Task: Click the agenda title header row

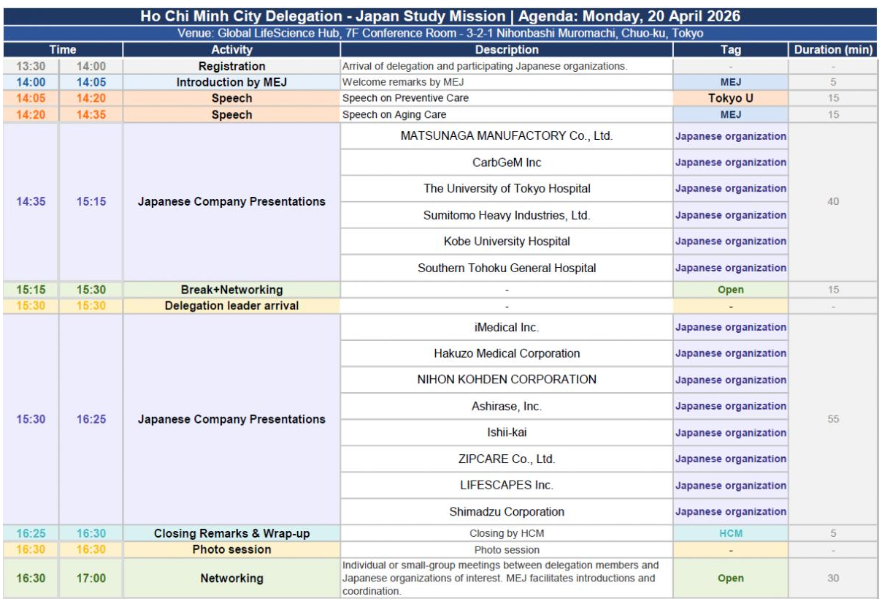Action: tap(440, 16)
